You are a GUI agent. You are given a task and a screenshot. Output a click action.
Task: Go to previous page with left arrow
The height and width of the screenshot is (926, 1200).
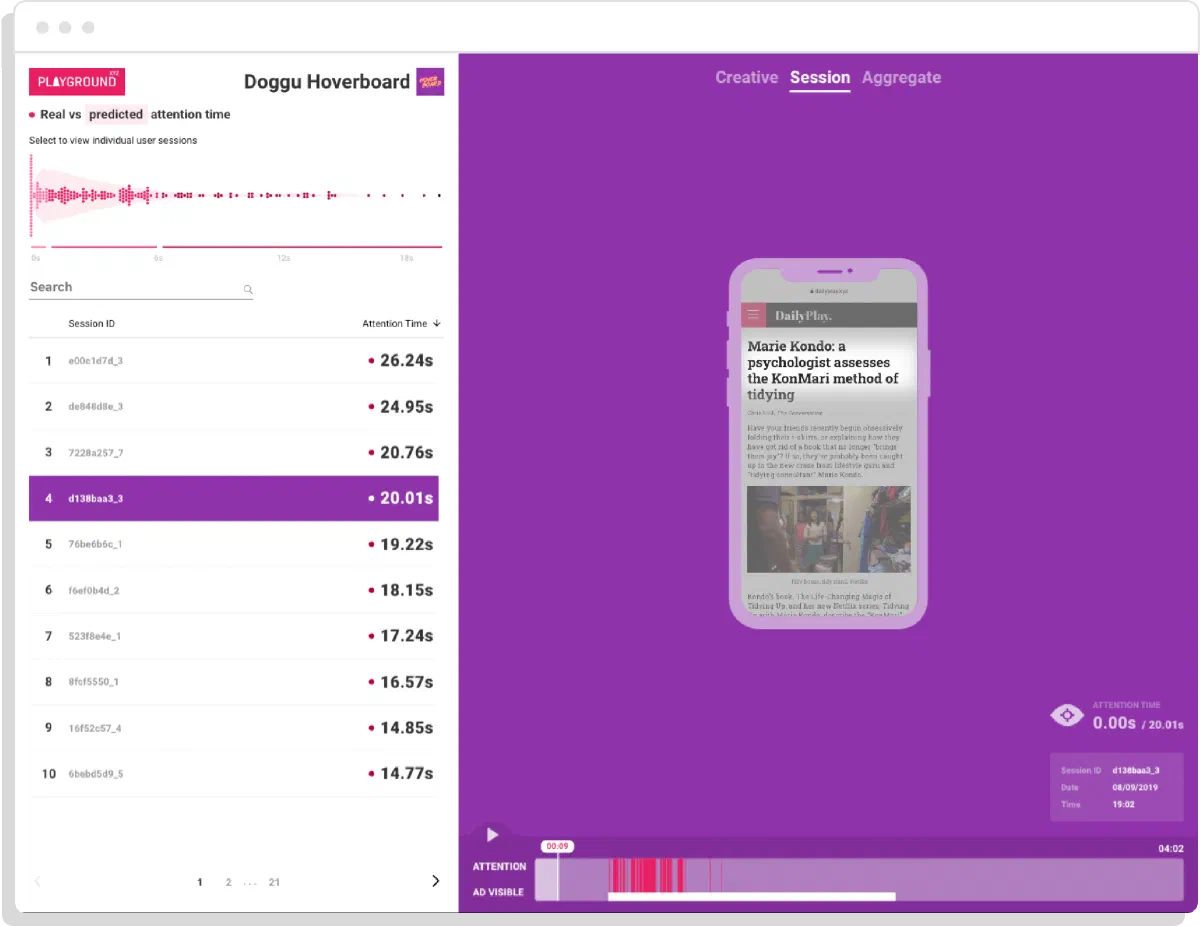click(38, 881)
